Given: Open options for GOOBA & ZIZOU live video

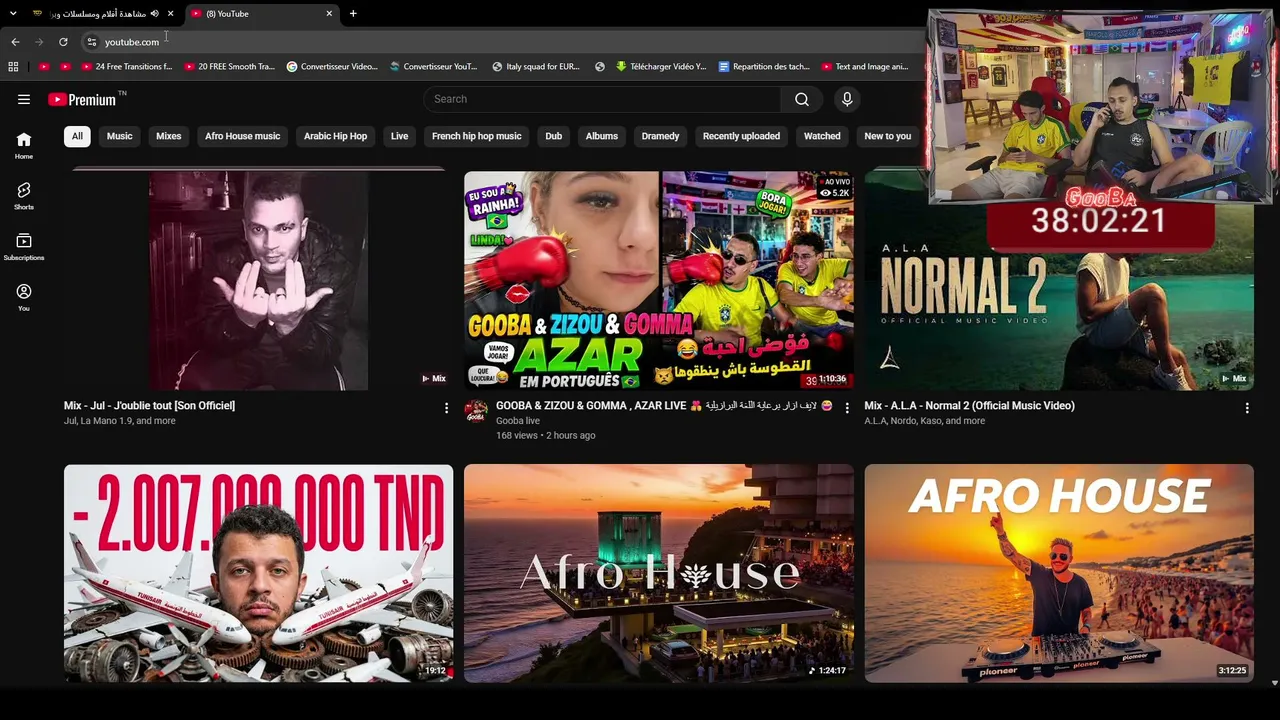Looking at the screenshot, I should [x=847, y=408].
